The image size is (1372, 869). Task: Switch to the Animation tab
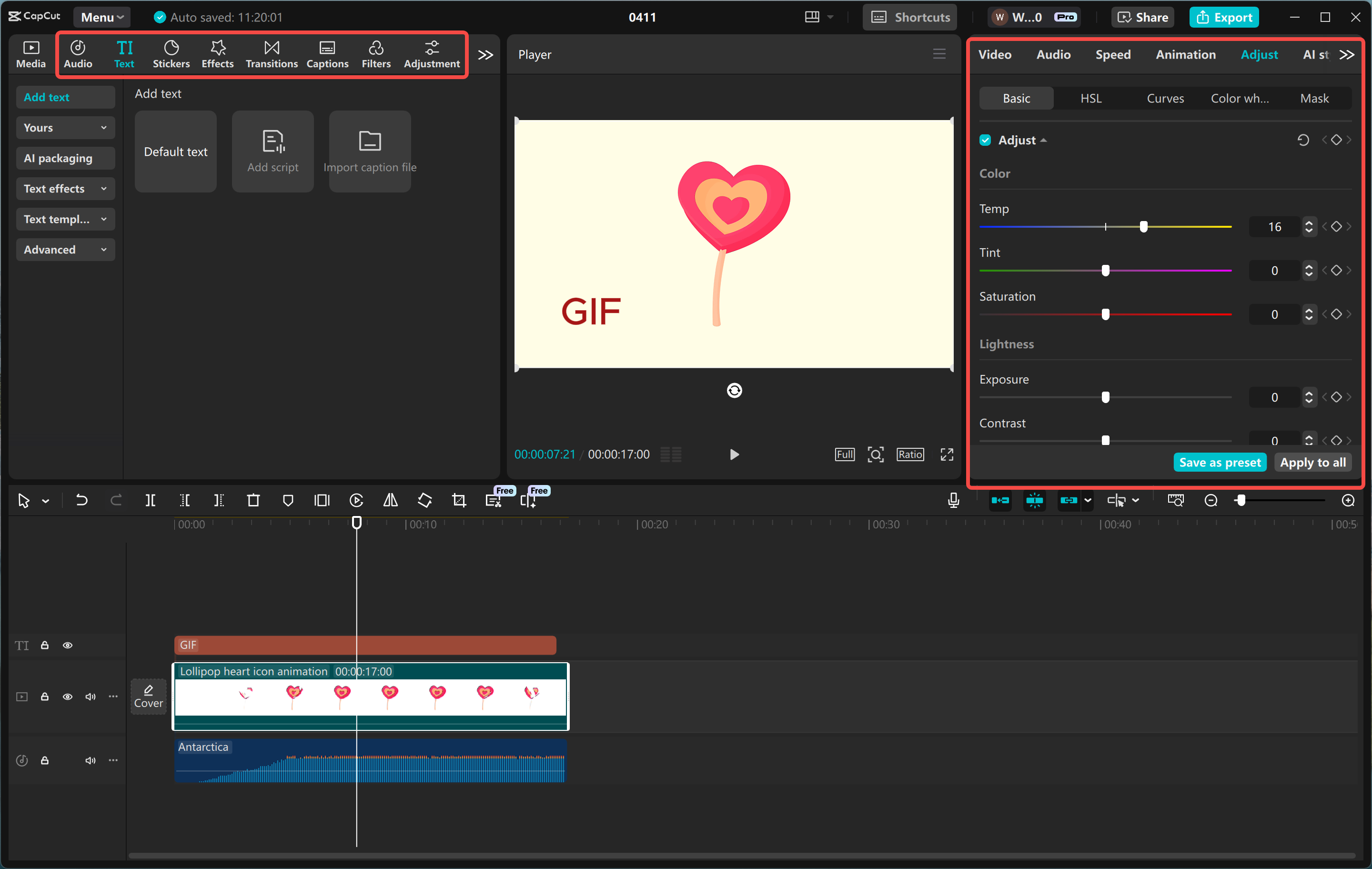[x=1185, y=54]
